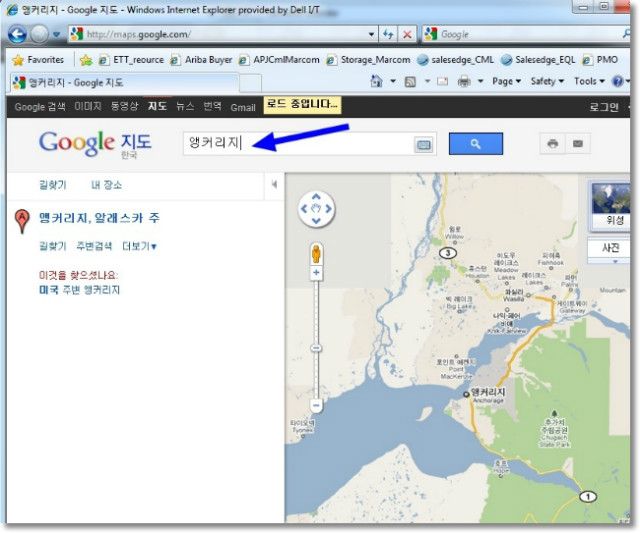The image size is (640, 533).
Task: Click the Help question mark icon
Action: pos(618,81)
